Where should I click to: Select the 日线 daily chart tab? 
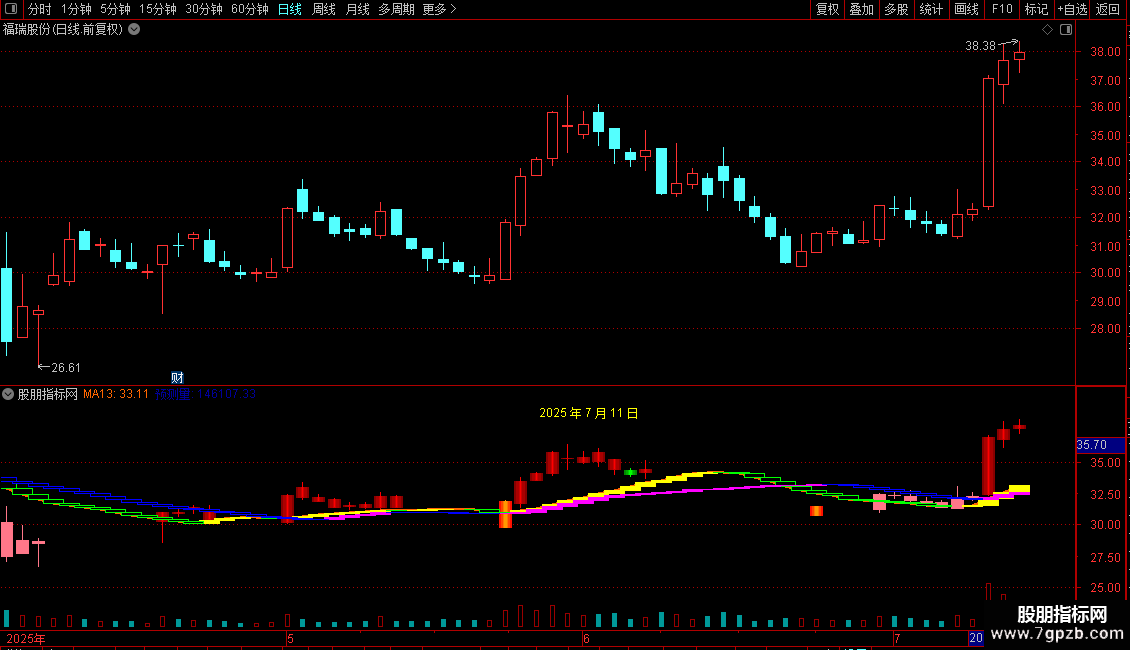[290, 9]
